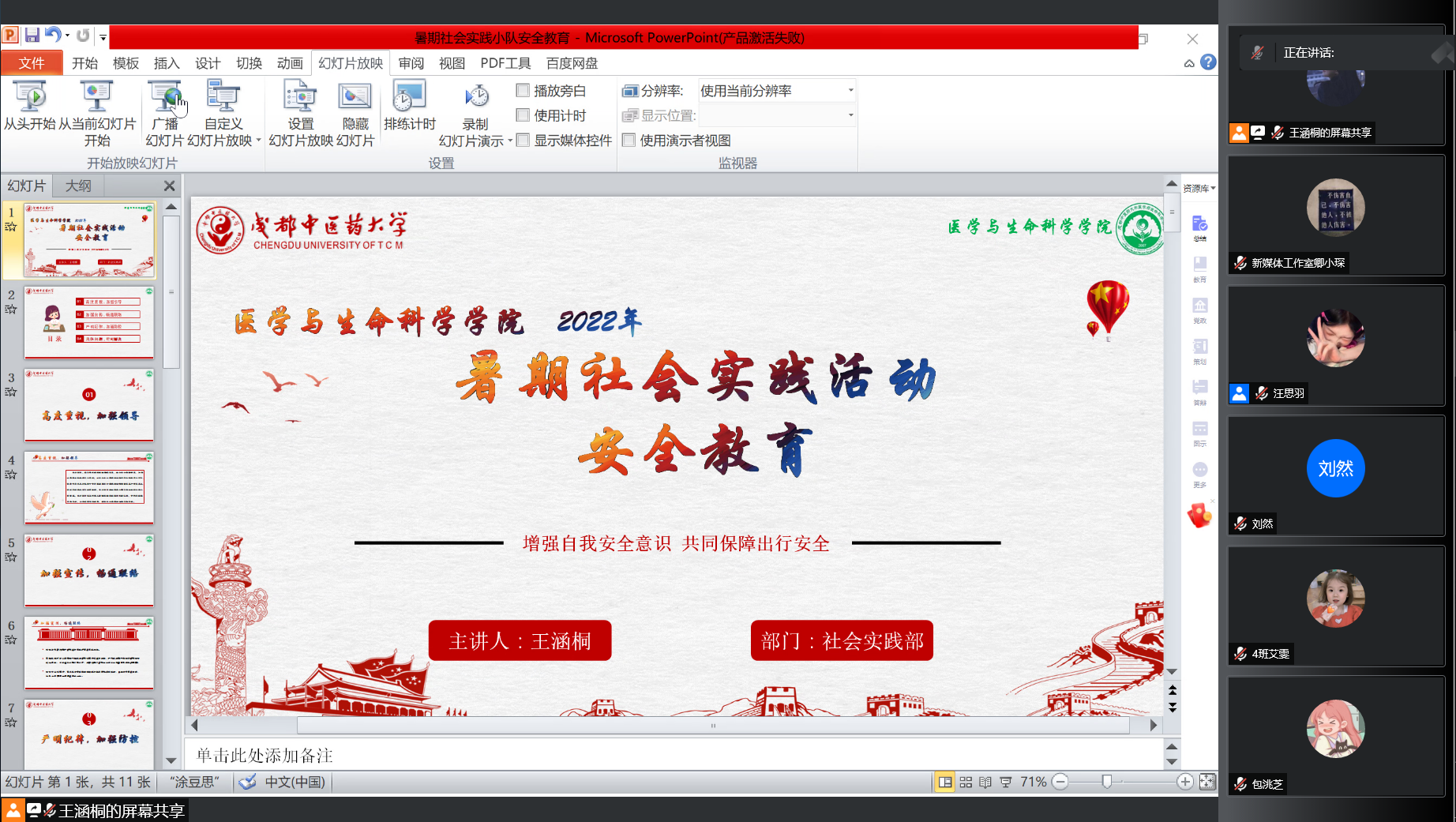Click the Save icon in quick access toolbar

click(x=32, y=35)
